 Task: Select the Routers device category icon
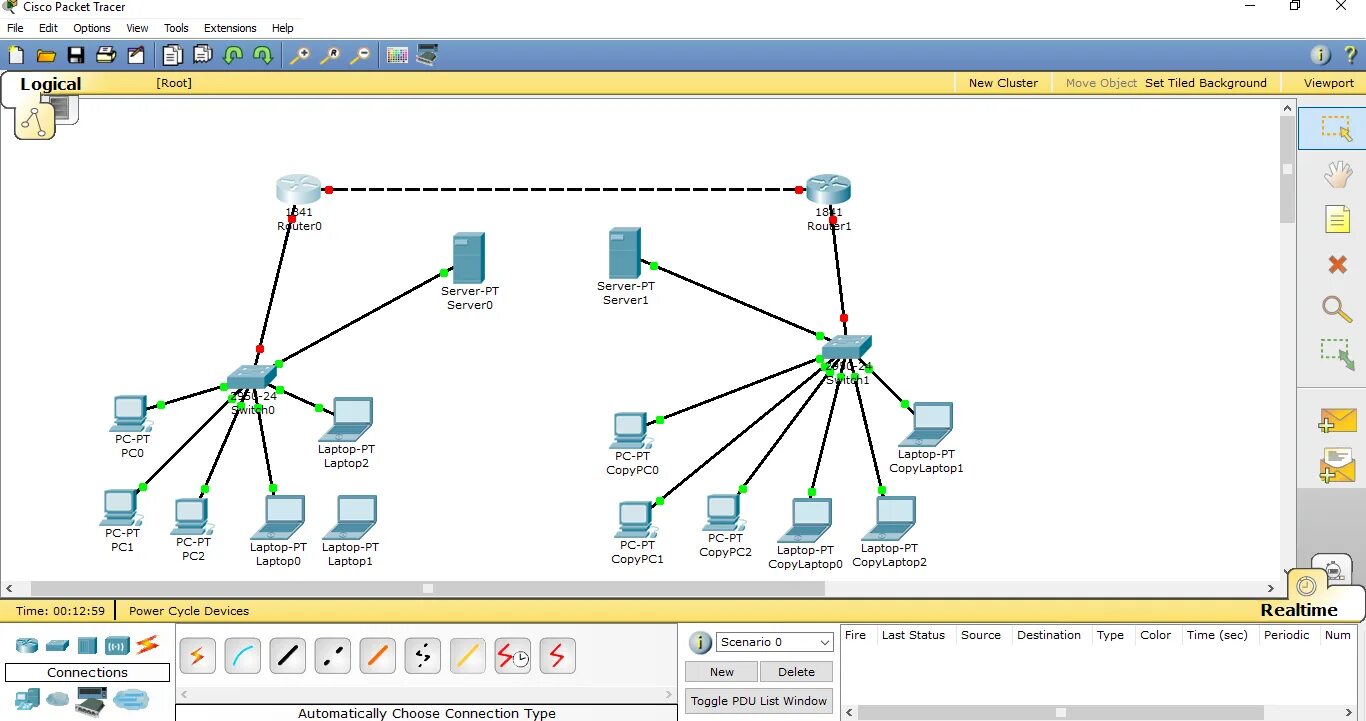pos(26,645)
